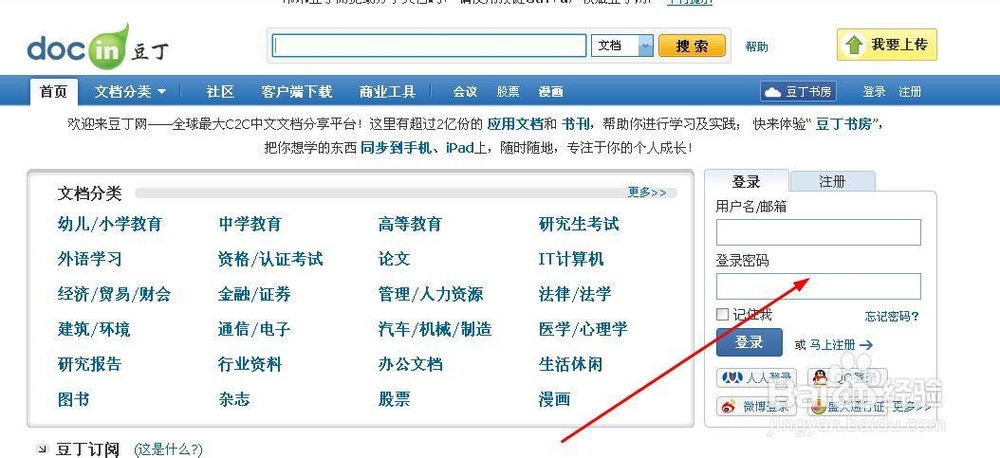Open the 行业资料 category
Screen dimensions: 1000x458
[249, 364]
